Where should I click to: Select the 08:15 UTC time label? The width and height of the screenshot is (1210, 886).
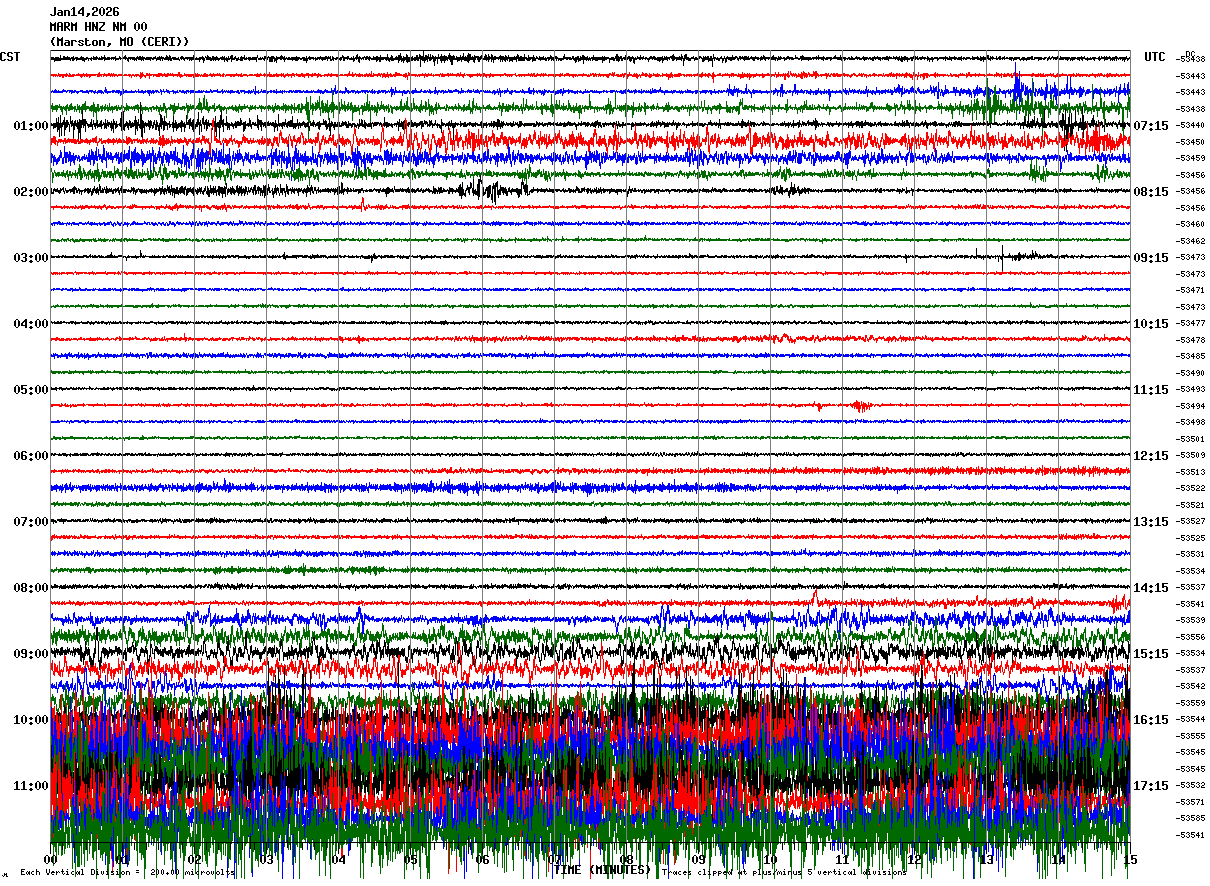coord(1151,191)
